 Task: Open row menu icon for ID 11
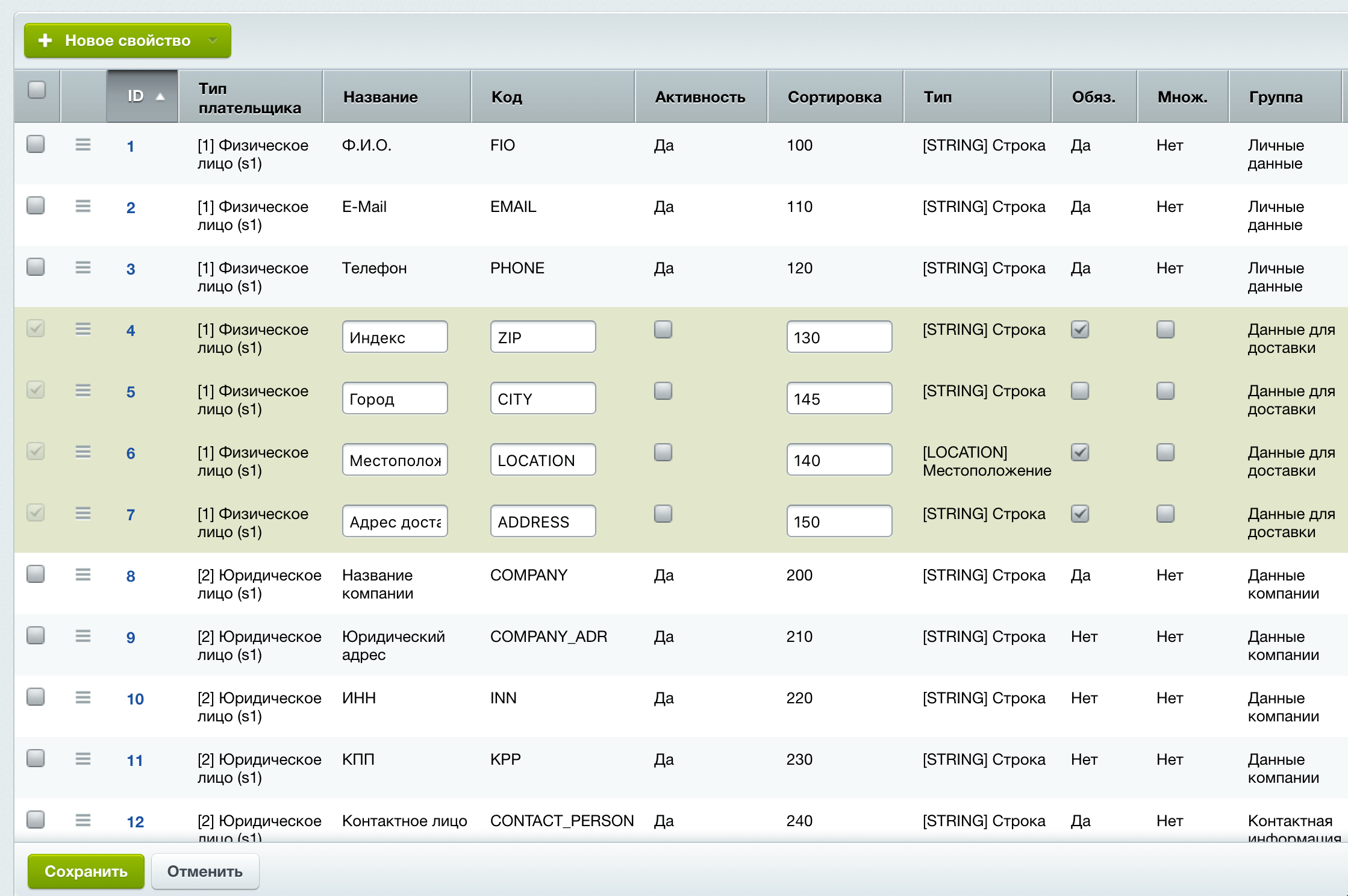(x=83, y=759)
